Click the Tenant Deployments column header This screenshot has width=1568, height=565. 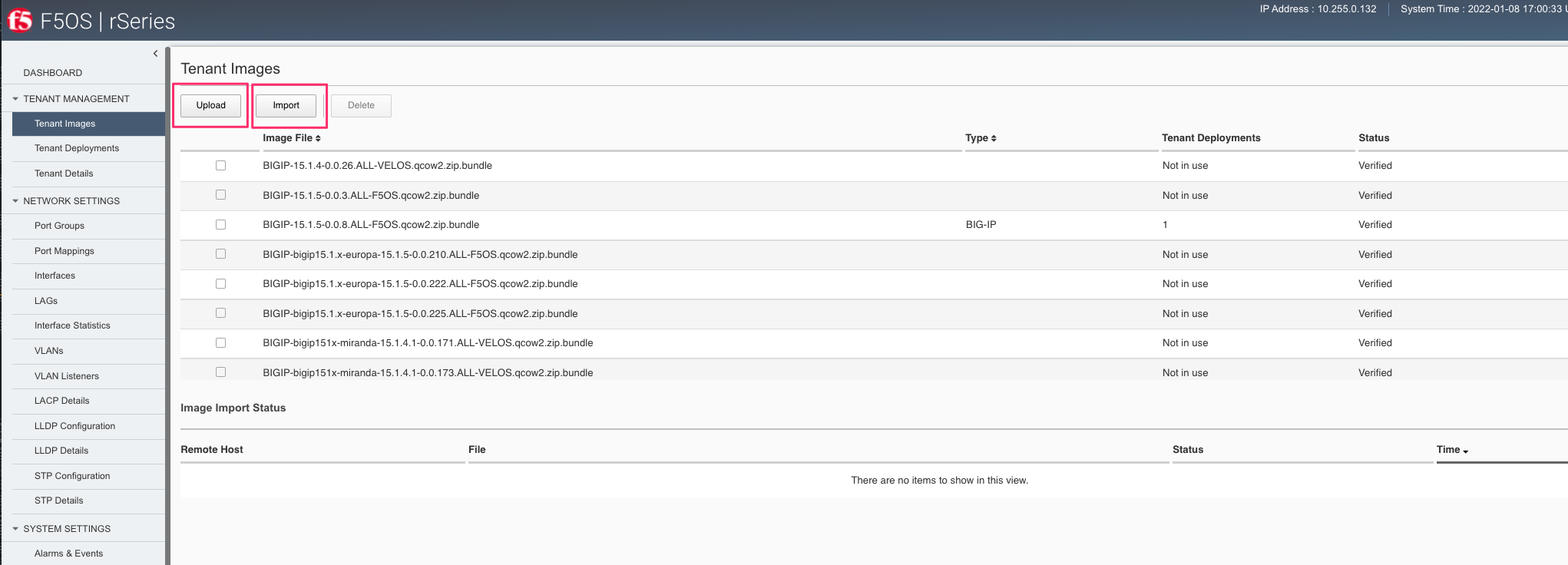(x=1211, y=138)
